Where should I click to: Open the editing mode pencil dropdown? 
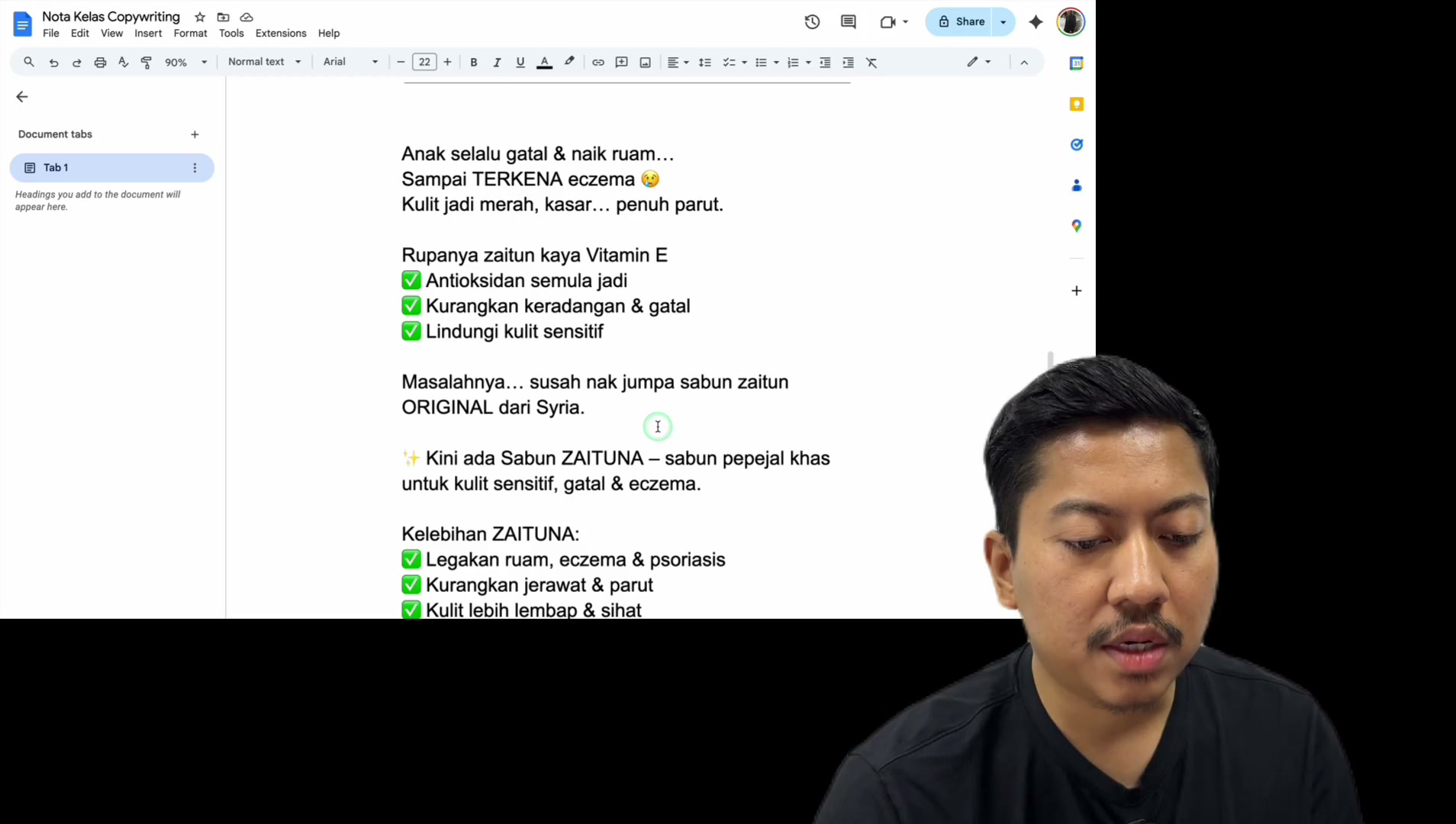coord(979,62)
